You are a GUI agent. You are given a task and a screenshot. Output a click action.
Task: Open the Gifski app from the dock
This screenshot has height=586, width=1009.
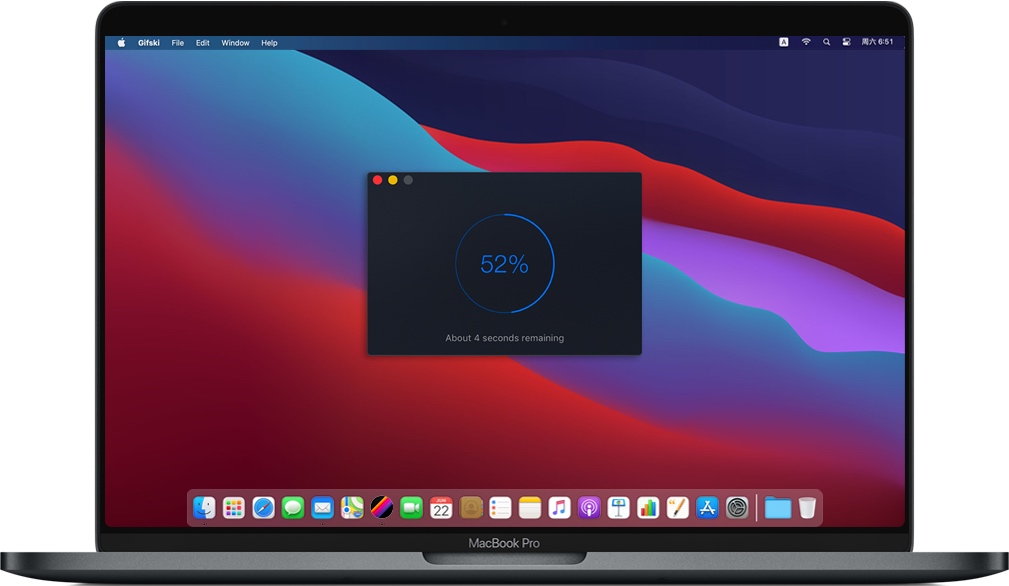point(381,507)
